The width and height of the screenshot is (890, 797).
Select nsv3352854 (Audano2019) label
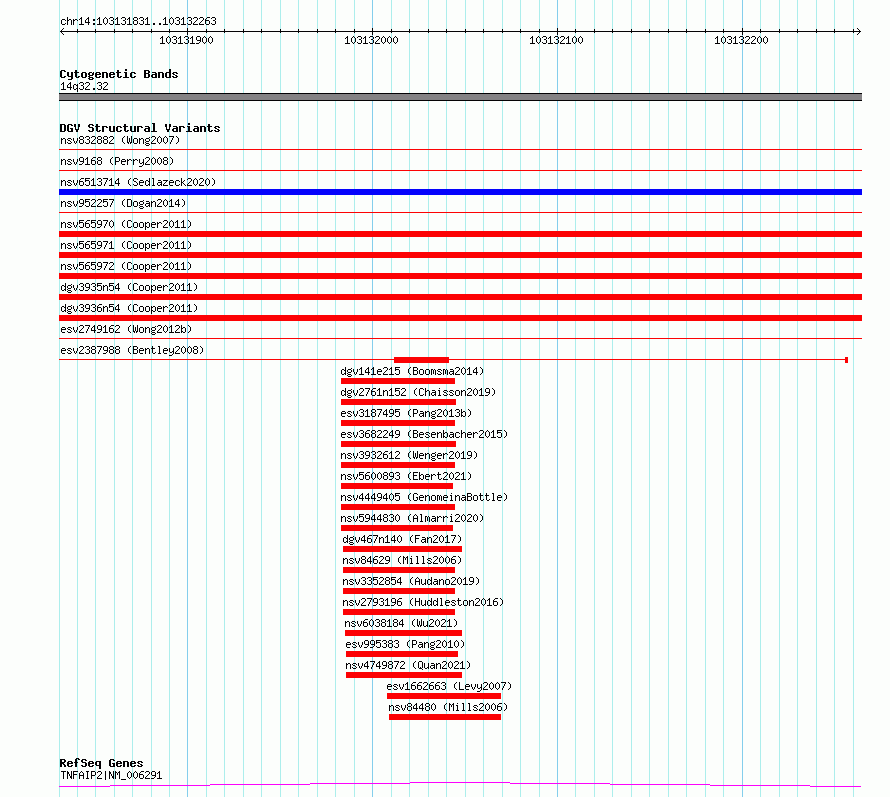(411, 581)
